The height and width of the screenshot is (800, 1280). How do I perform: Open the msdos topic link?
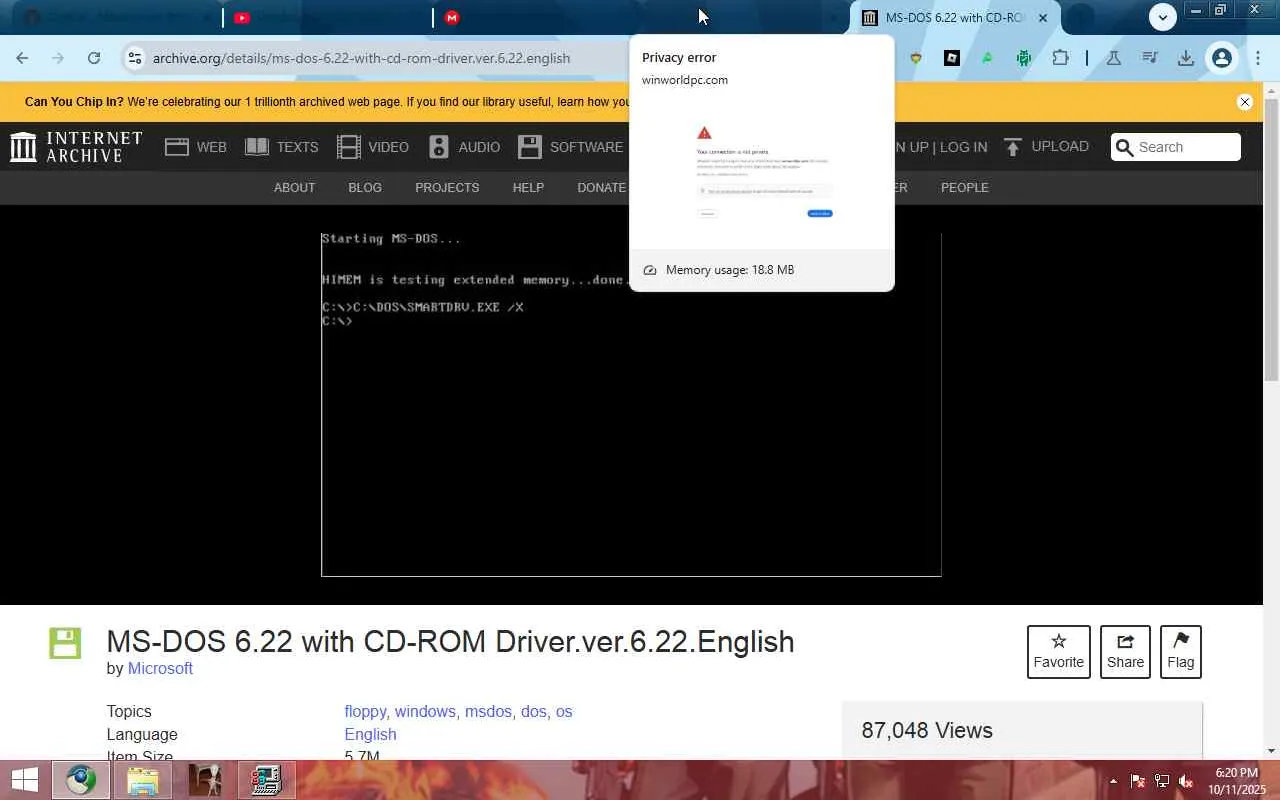pos(488,712)
